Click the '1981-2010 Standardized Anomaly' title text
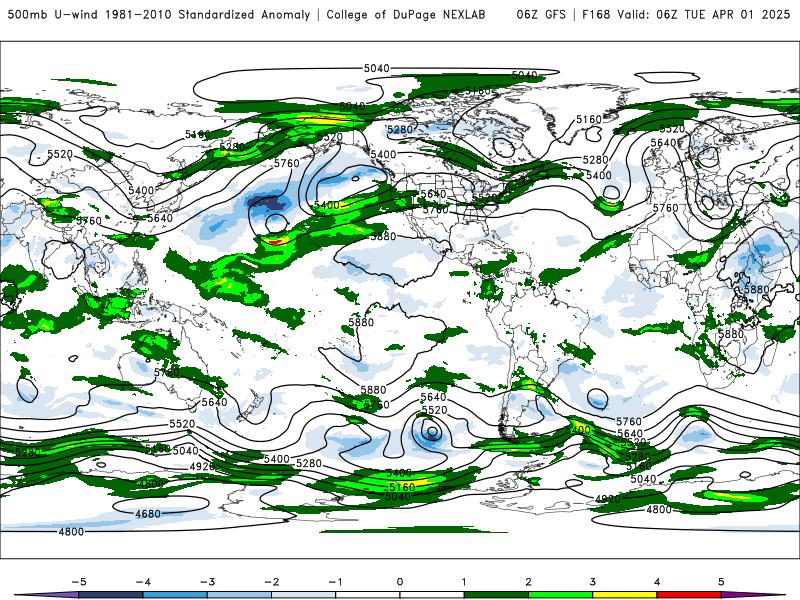This screenshot has height=600, width=800. [208, 15]
